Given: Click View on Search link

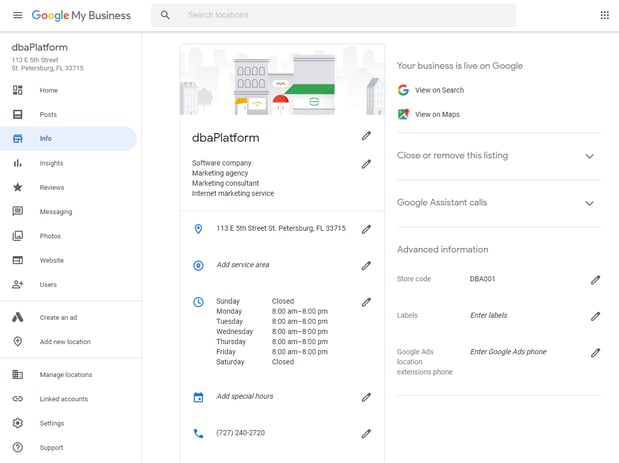Looking at the screenshot, I should [439, 90].
